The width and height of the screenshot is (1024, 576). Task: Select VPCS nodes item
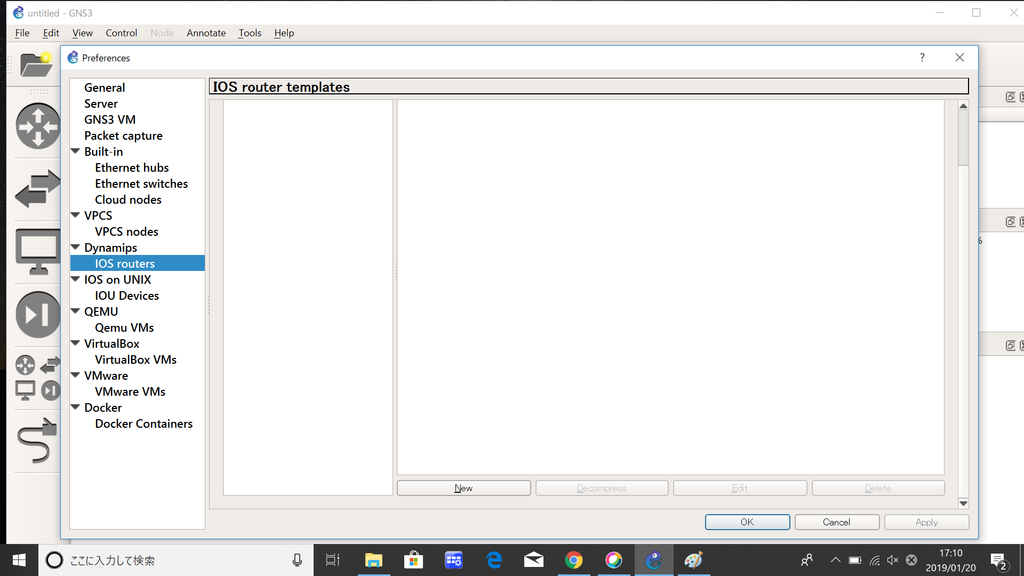click(127, 231)
